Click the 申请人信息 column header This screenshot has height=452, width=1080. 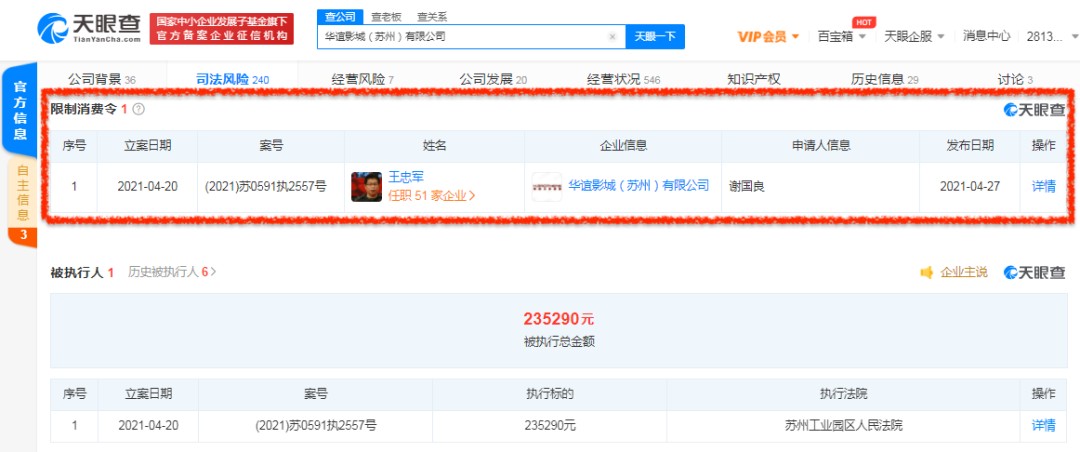[820, 145]
